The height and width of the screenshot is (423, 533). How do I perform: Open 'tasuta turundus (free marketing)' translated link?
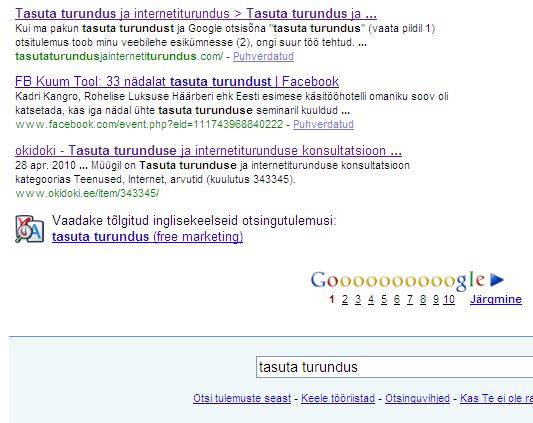coord(148,237)
